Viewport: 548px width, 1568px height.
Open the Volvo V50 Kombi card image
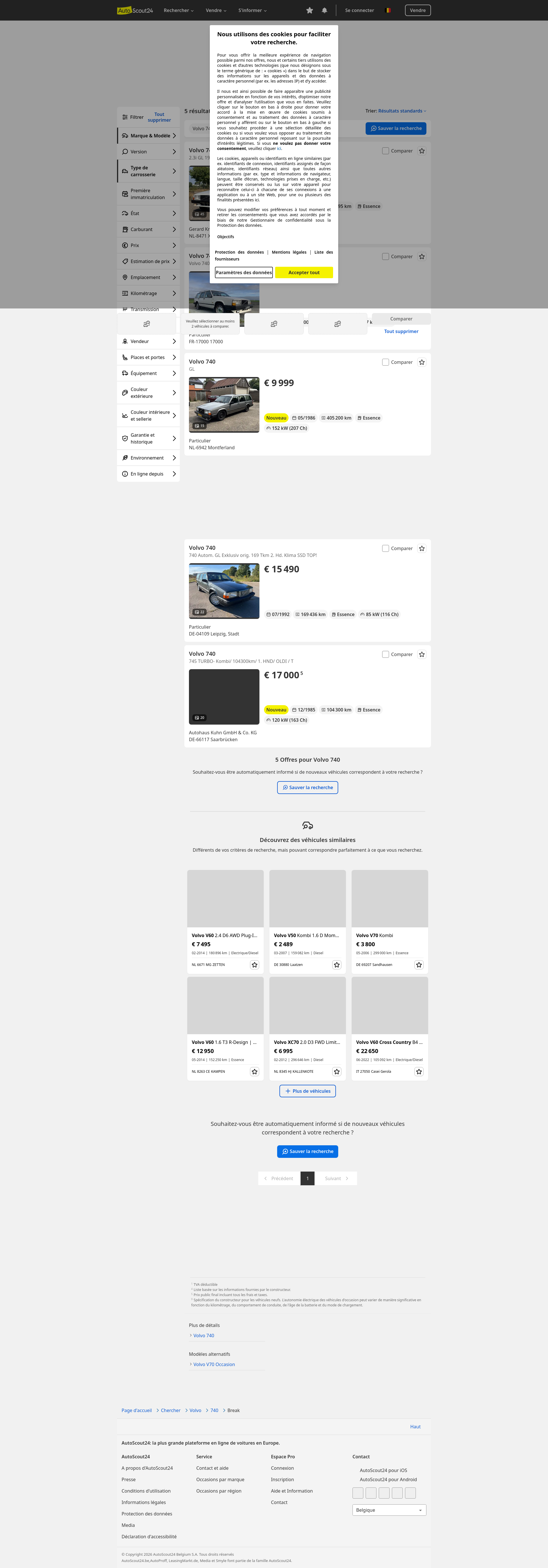point(308,899)
